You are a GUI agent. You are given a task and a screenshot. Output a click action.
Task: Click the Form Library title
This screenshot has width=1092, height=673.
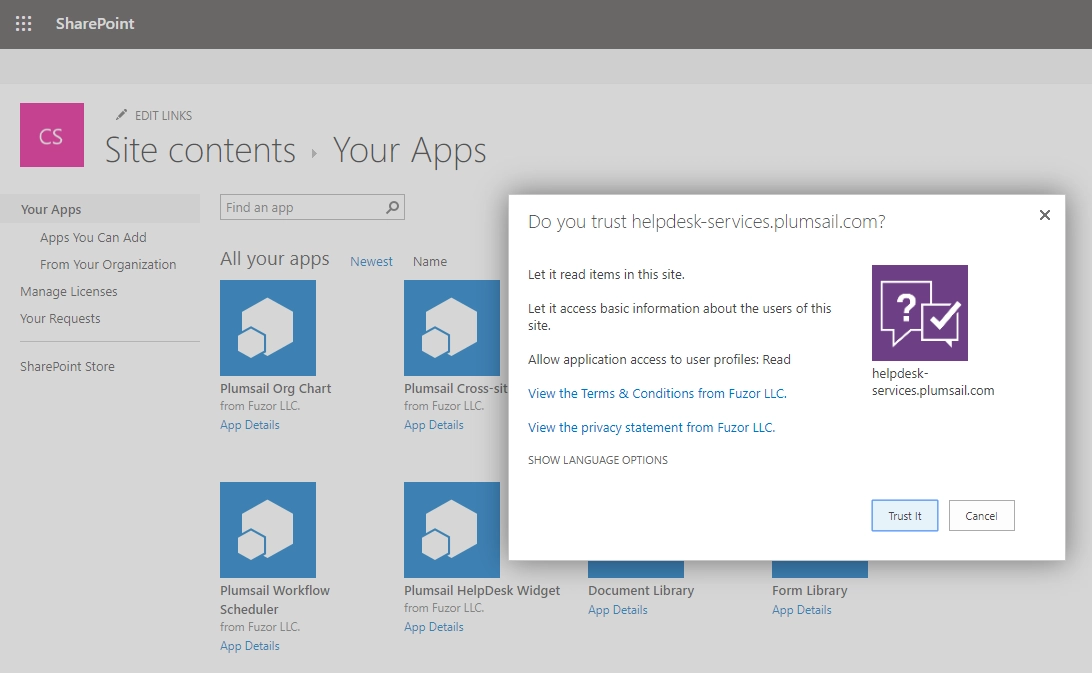[x=809, y=591]
